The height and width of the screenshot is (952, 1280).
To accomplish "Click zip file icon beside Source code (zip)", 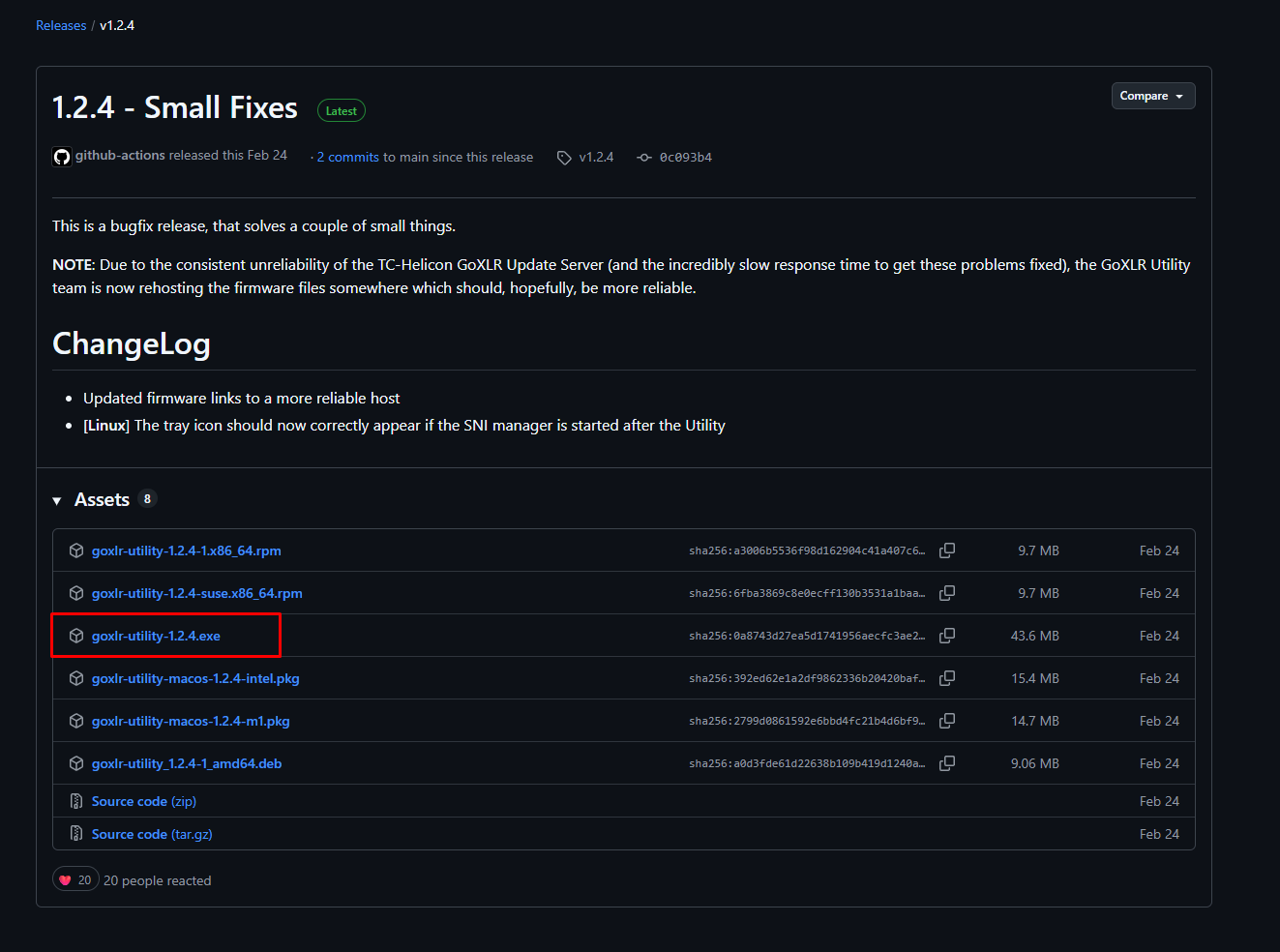I will point(76,801).
